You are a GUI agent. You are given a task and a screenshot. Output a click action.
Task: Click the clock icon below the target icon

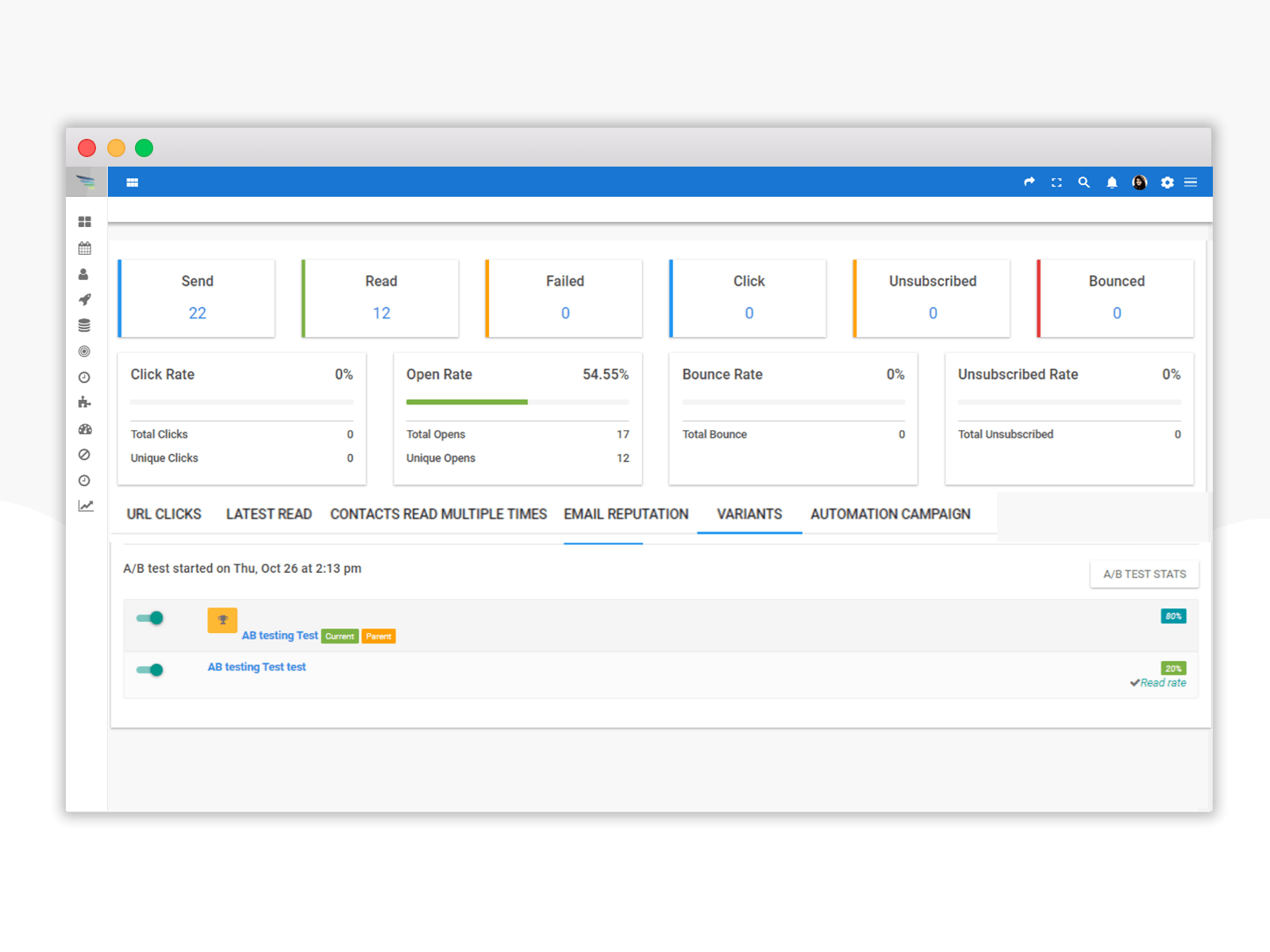pos(84,378)
